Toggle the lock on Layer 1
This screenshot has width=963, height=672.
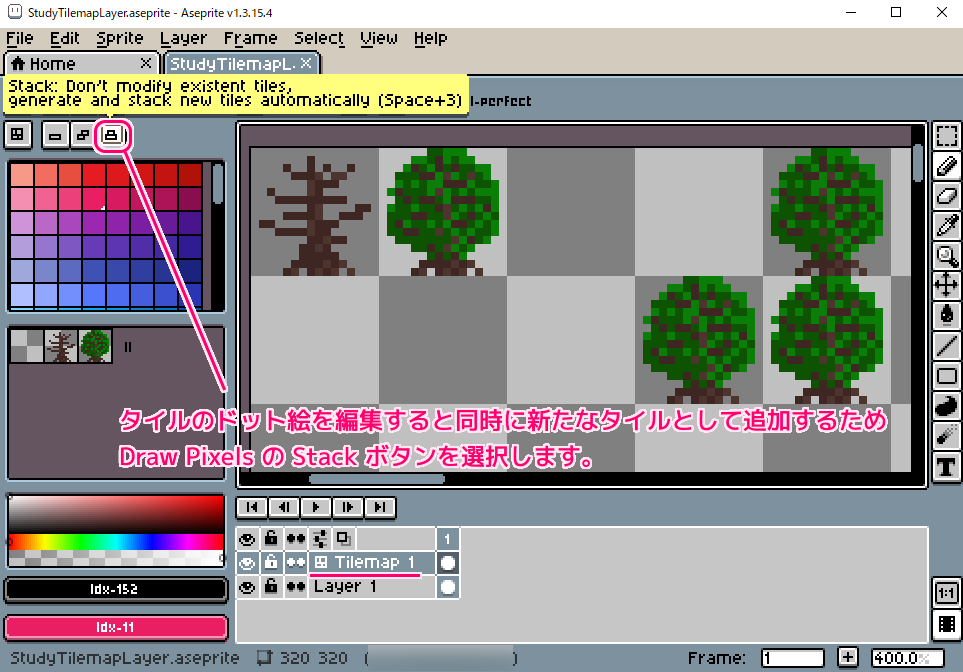[x=271, y=587]
